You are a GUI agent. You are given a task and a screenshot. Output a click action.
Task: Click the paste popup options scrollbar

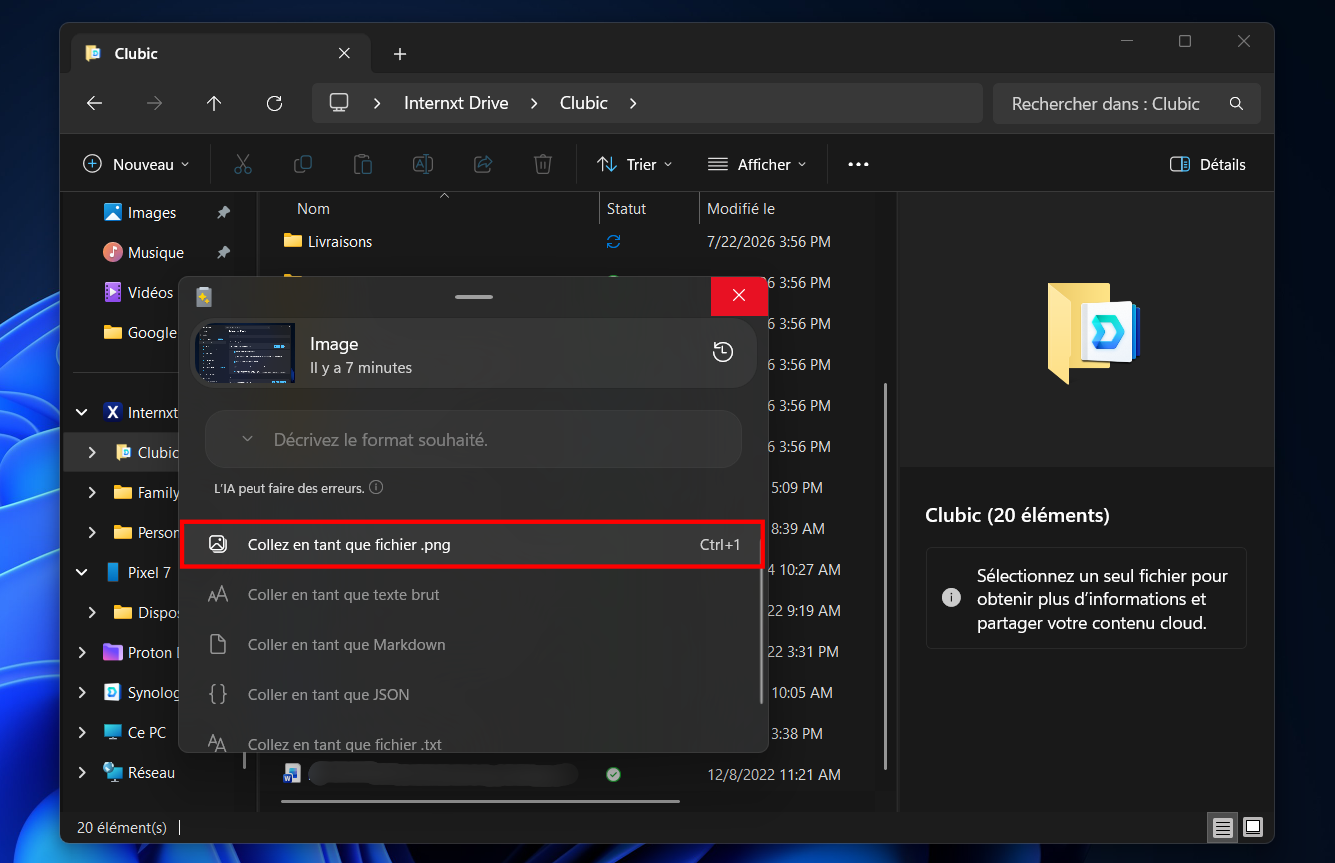[762, 634]
